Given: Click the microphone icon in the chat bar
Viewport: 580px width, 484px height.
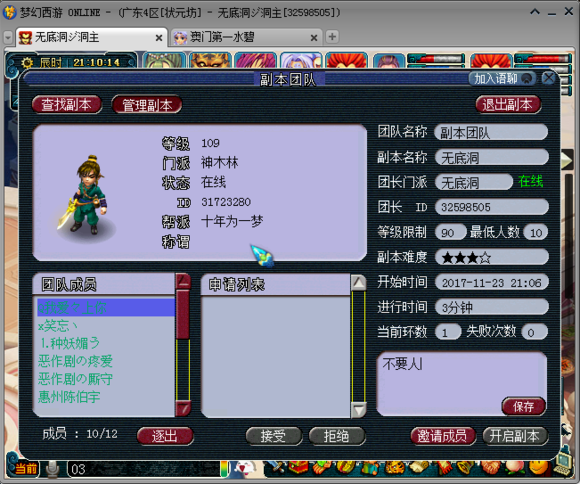Looking at the screenshot, I should tap(52, 469).
